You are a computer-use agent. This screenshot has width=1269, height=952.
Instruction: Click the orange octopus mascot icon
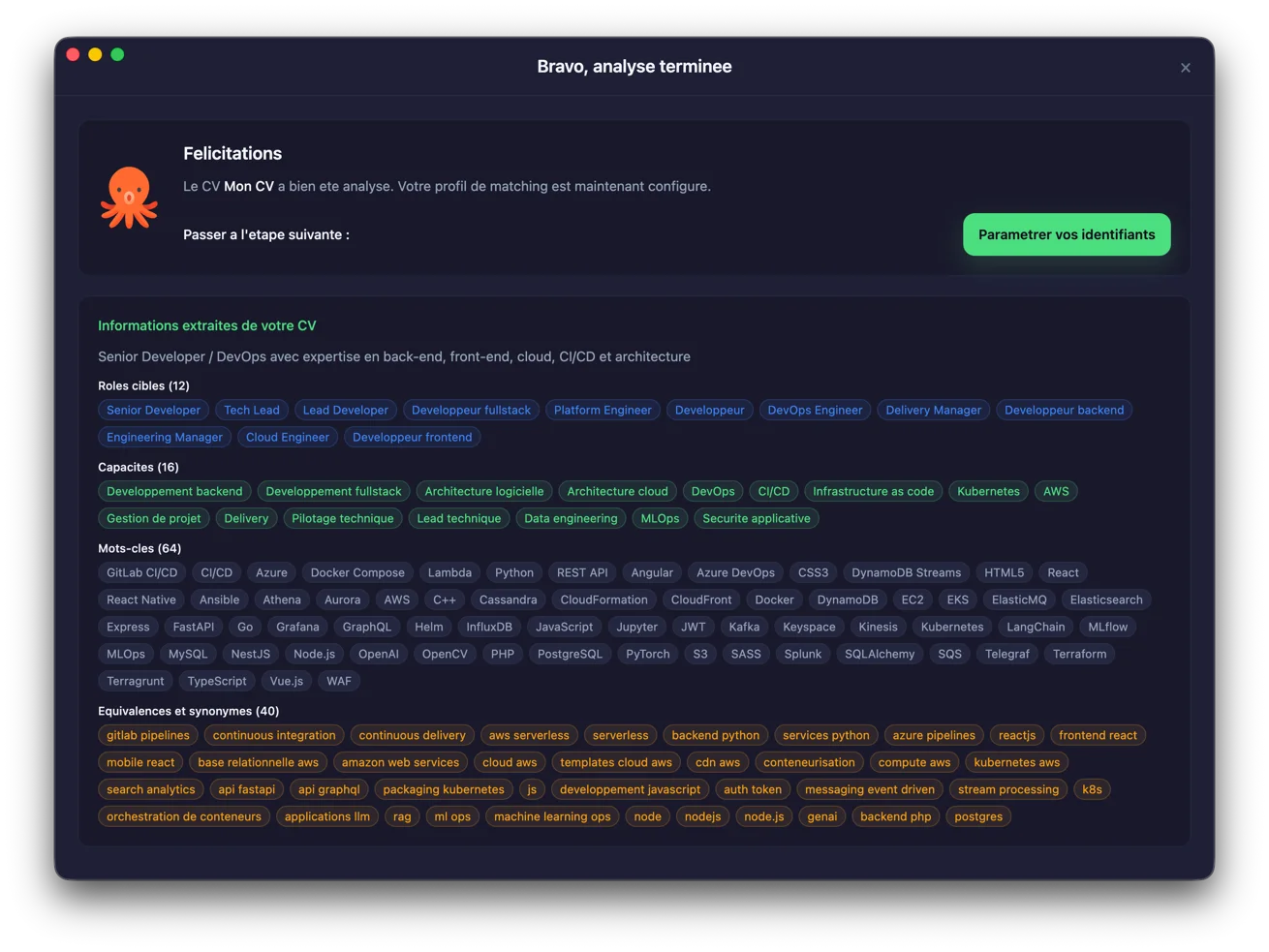point(129,198)
